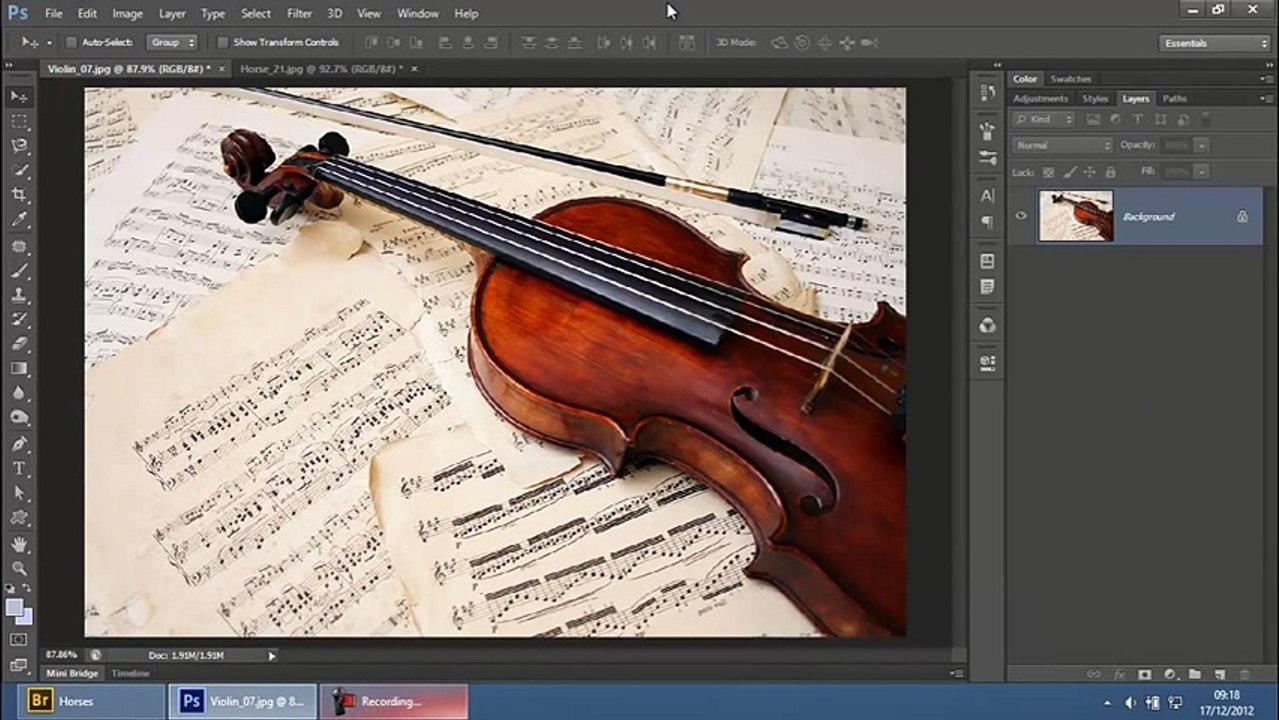Image resolution: width=1279 pixels, height=720 pixels.
Task: Open the Auto-Select Group dropdown
Action: coord(173,43)
